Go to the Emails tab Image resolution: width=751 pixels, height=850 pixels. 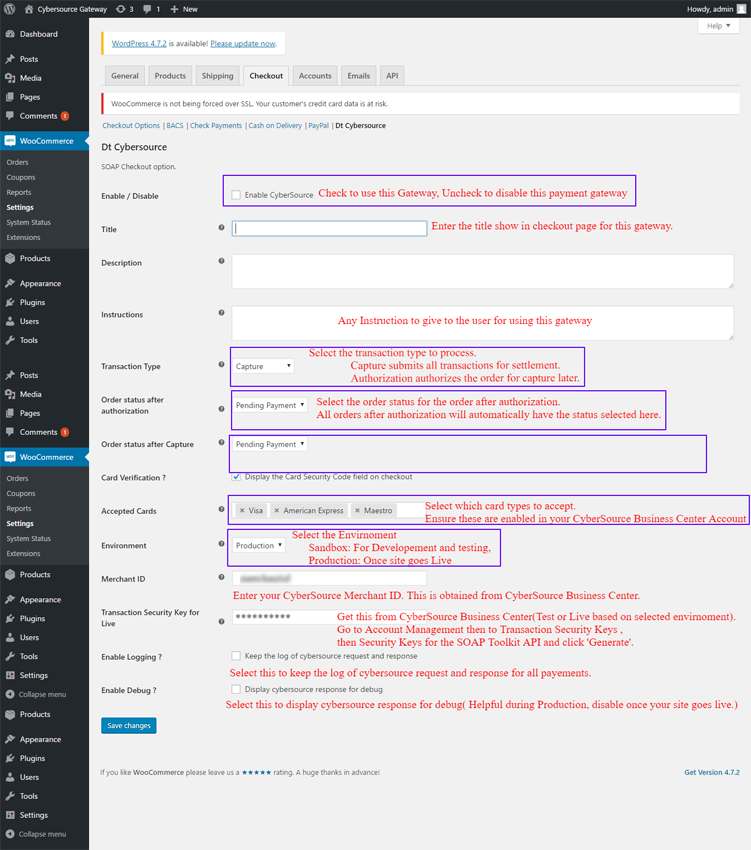tap(358, 76)
